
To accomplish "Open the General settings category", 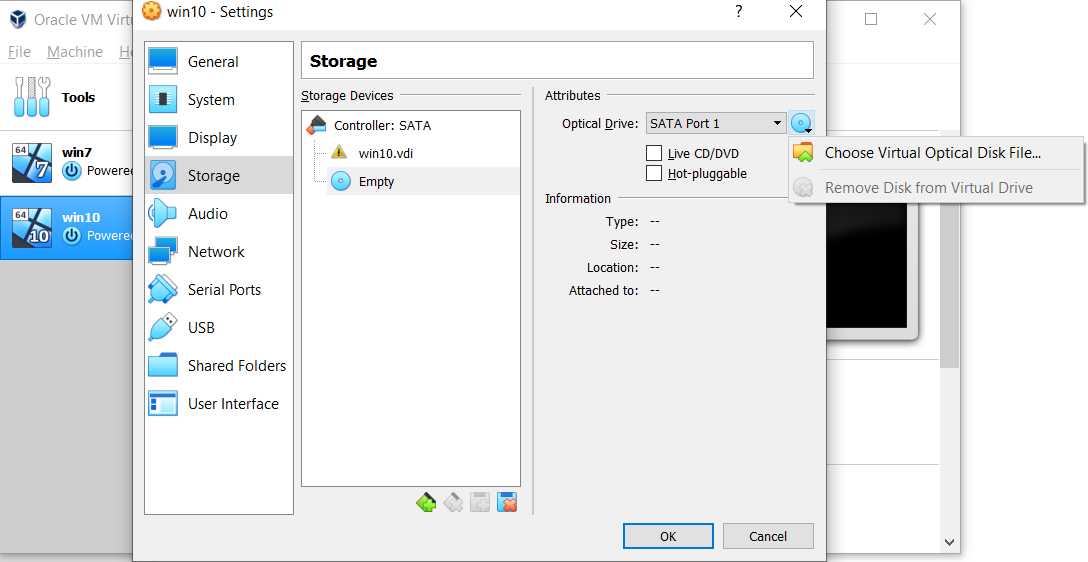I will 219,62.
